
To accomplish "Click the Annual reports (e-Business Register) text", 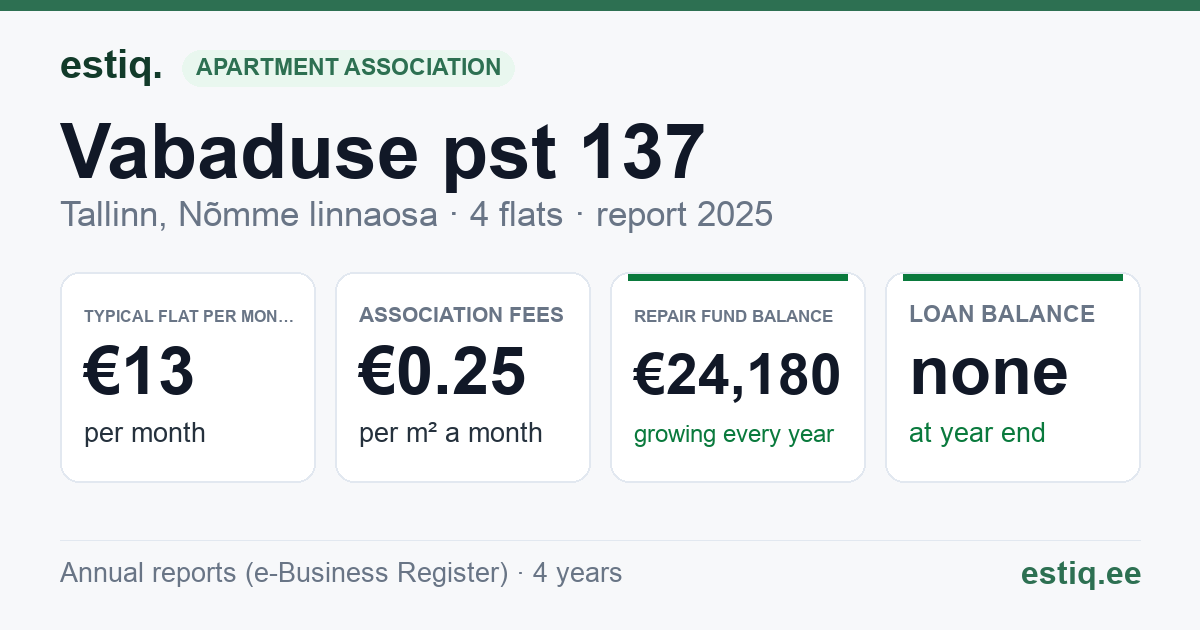I will 284,573.
